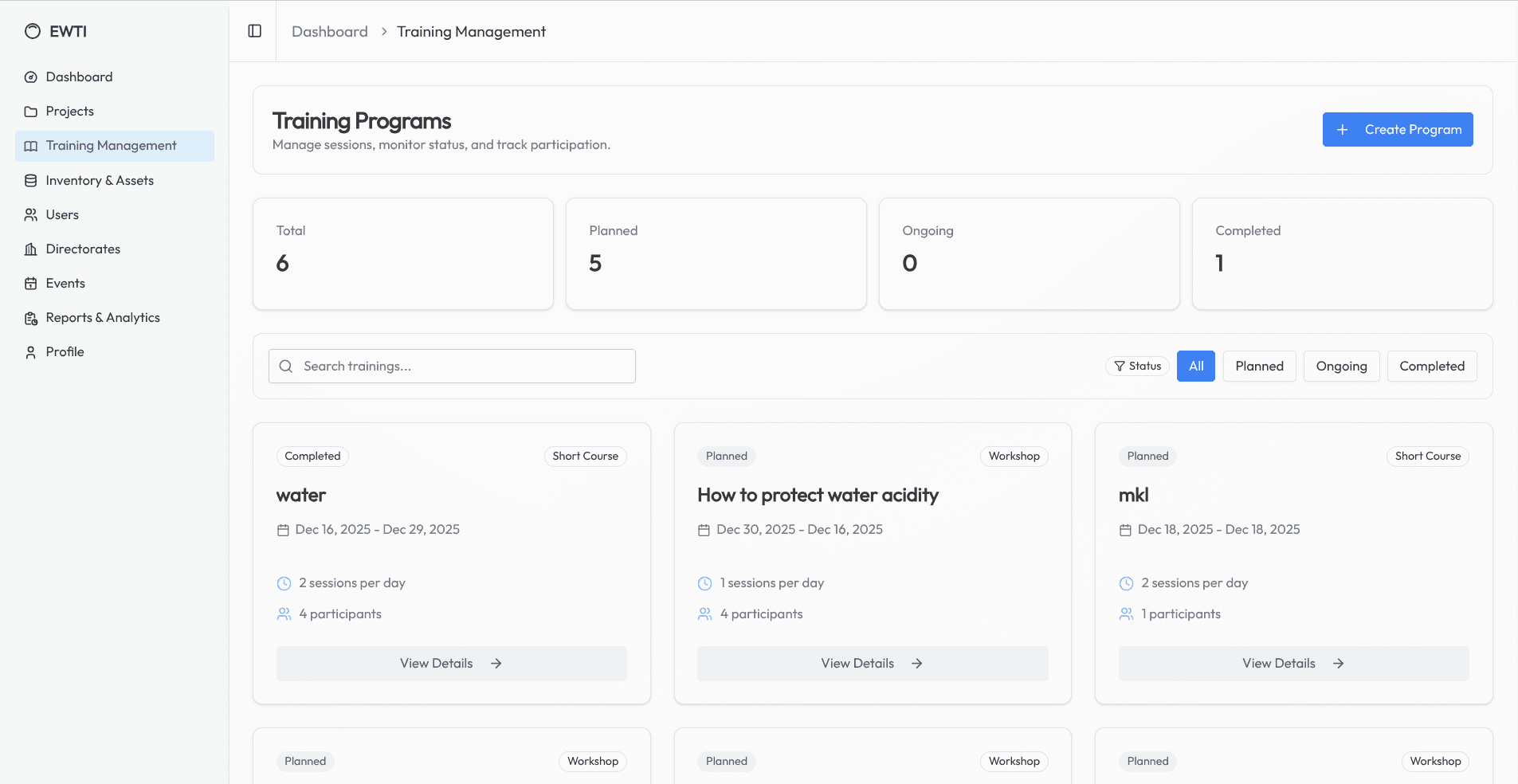
Task: Switch status filter to Planned
Action: pyautogui.click(x=1258, y=366)
